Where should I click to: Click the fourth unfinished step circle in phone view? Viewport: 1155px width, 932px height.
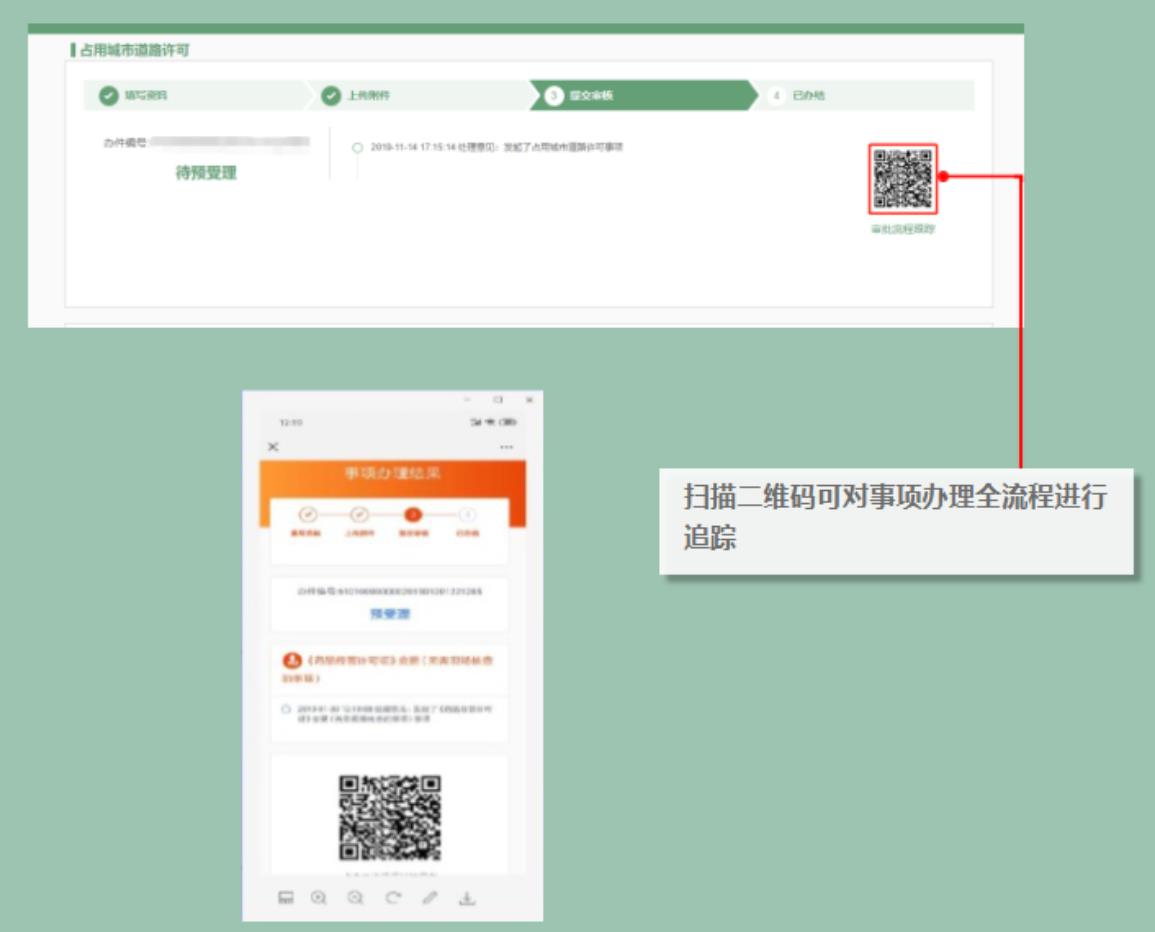(467, 514)
